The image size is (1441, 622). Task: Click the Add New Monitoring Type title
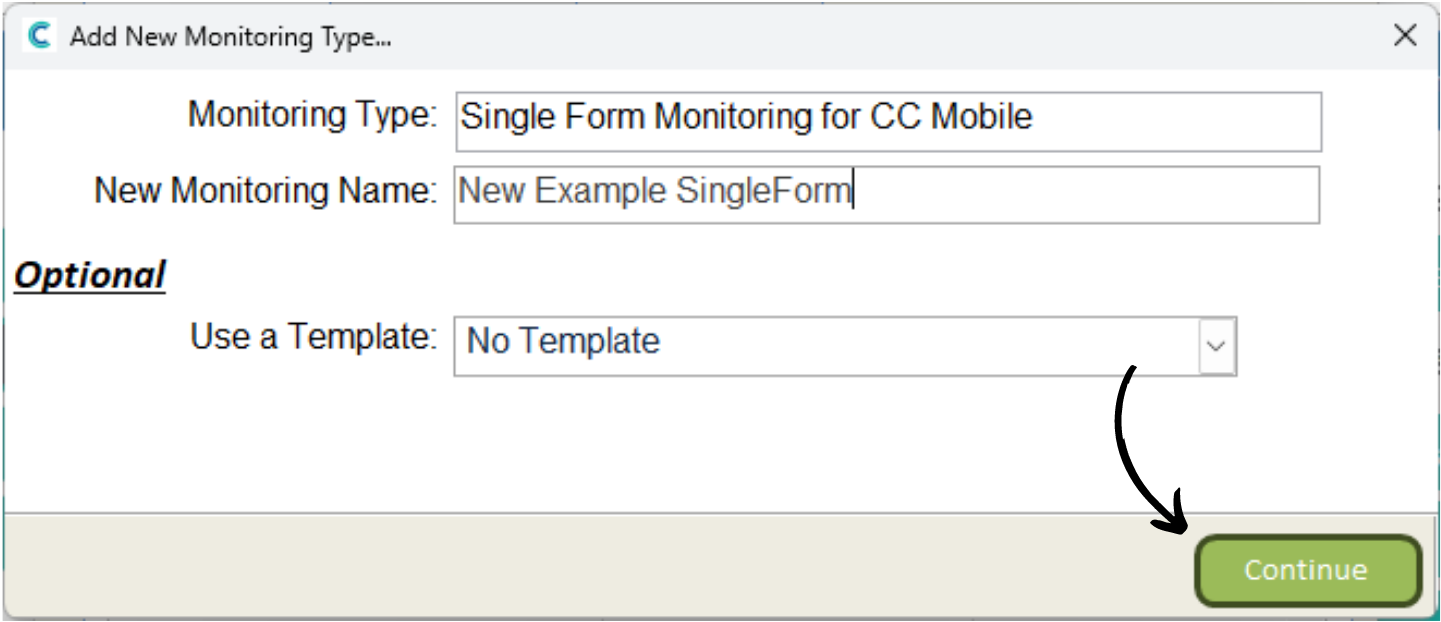(x=230, y=38)
